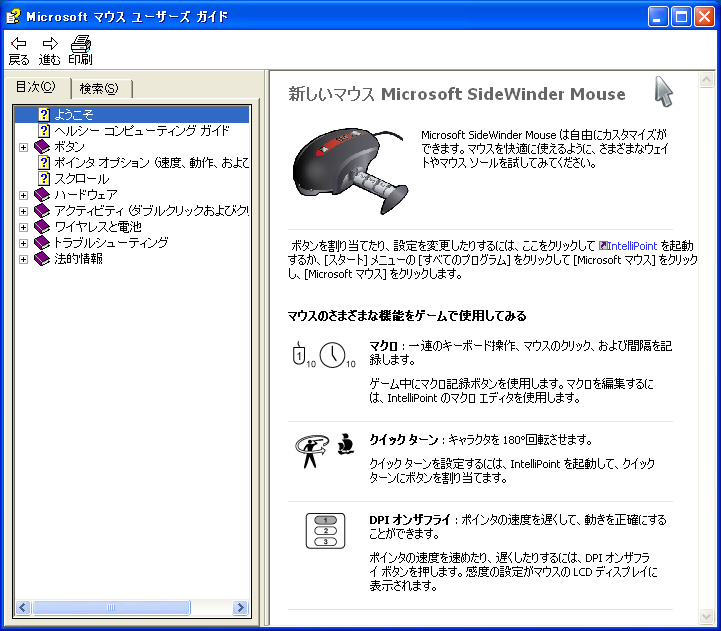This screenshot has height=631, width=721.
Task: Click the topic icon beside ポインタ オプション
Action: [44, 162]
